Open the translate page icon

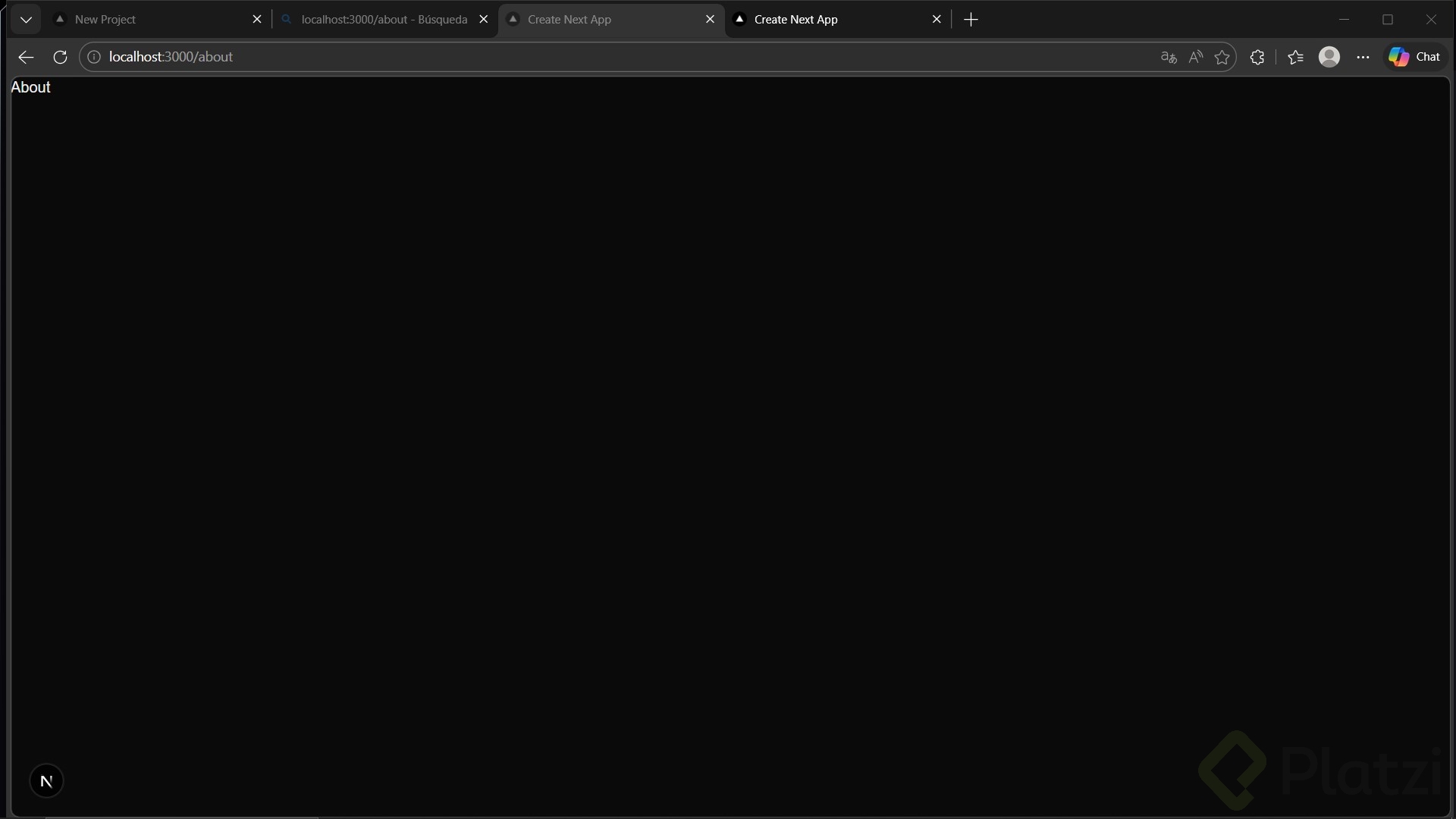[x=1168, y=57]
